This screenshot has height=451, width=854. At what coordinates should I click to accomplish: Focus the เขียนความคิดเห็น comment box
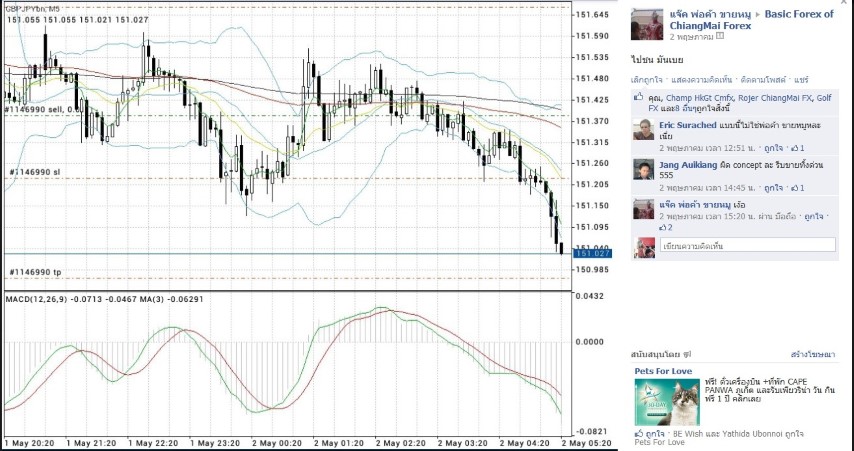(747, 245)
